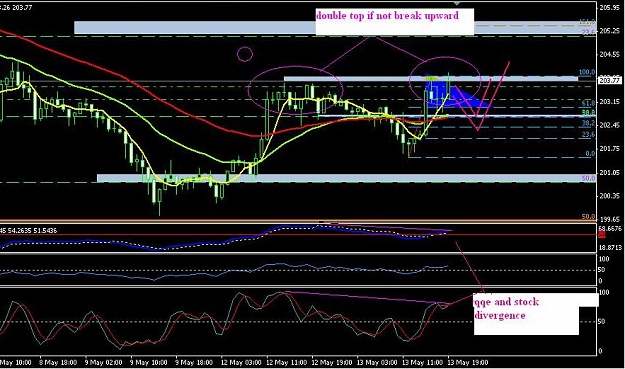The width and height of the screenshot is (625, 369).
Task: Click the 201.75 price axis label
Action: click(x=610, y=149)
